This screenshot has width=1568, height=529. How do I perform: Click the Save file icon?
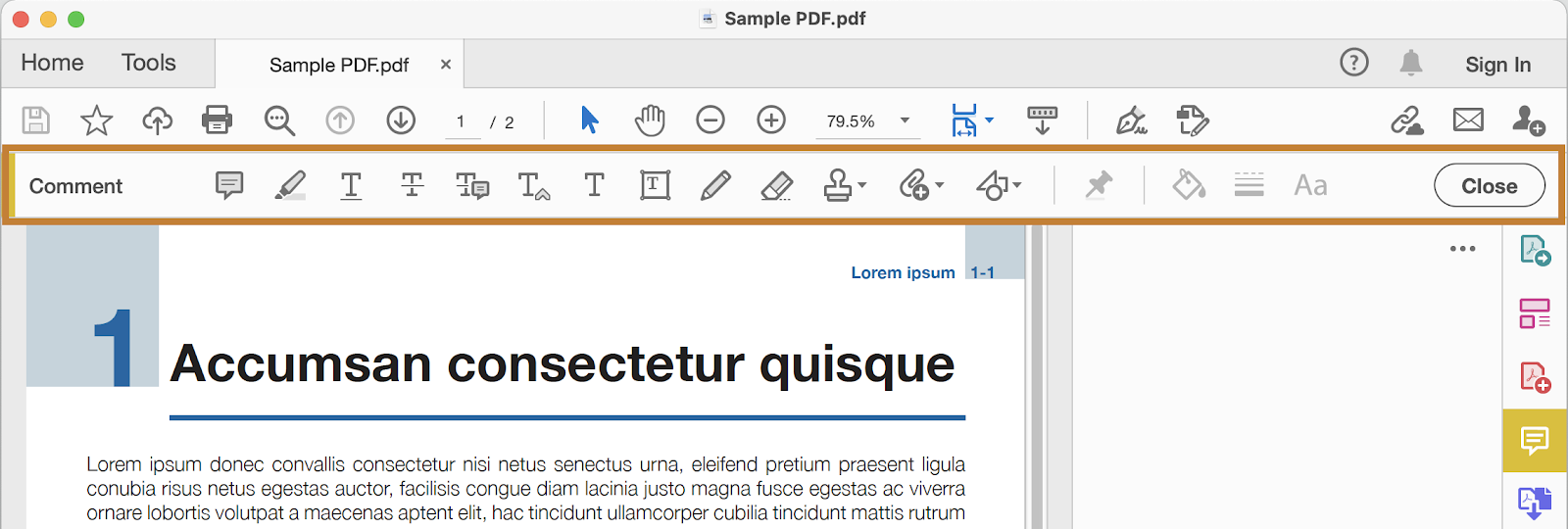36,120
